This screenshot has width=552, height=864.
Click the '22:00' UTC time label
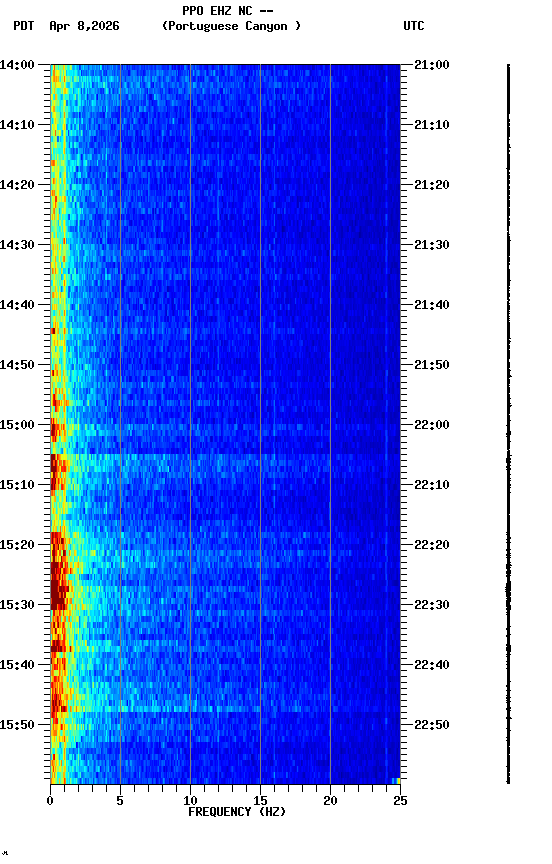[432, 425]
